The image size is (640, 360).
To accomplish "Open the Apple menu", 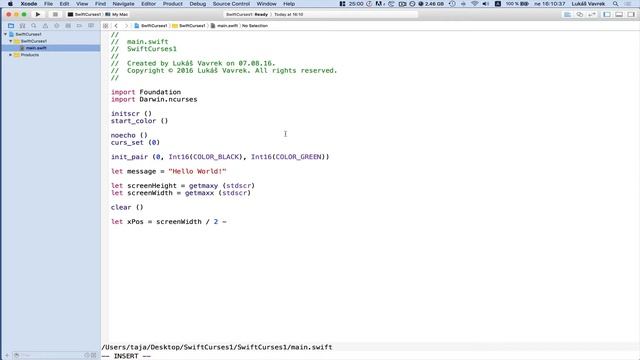I will pos(10,4).
